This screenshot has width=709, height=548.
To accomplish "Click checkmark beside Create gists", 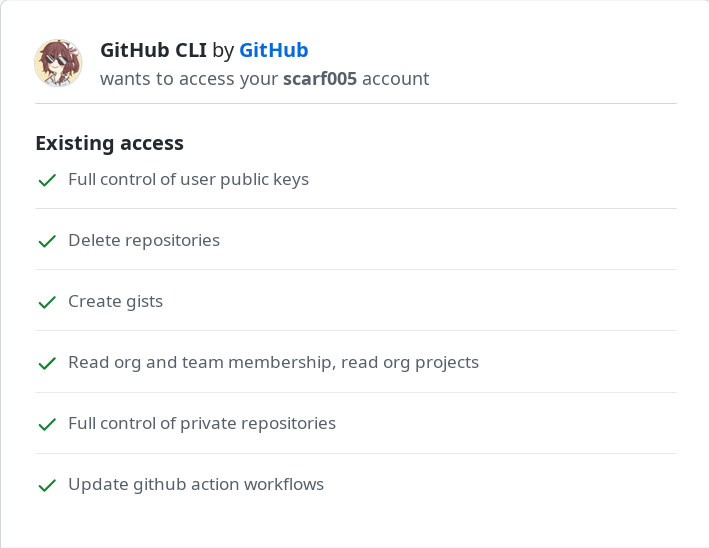I will click(x=47, y=302).
